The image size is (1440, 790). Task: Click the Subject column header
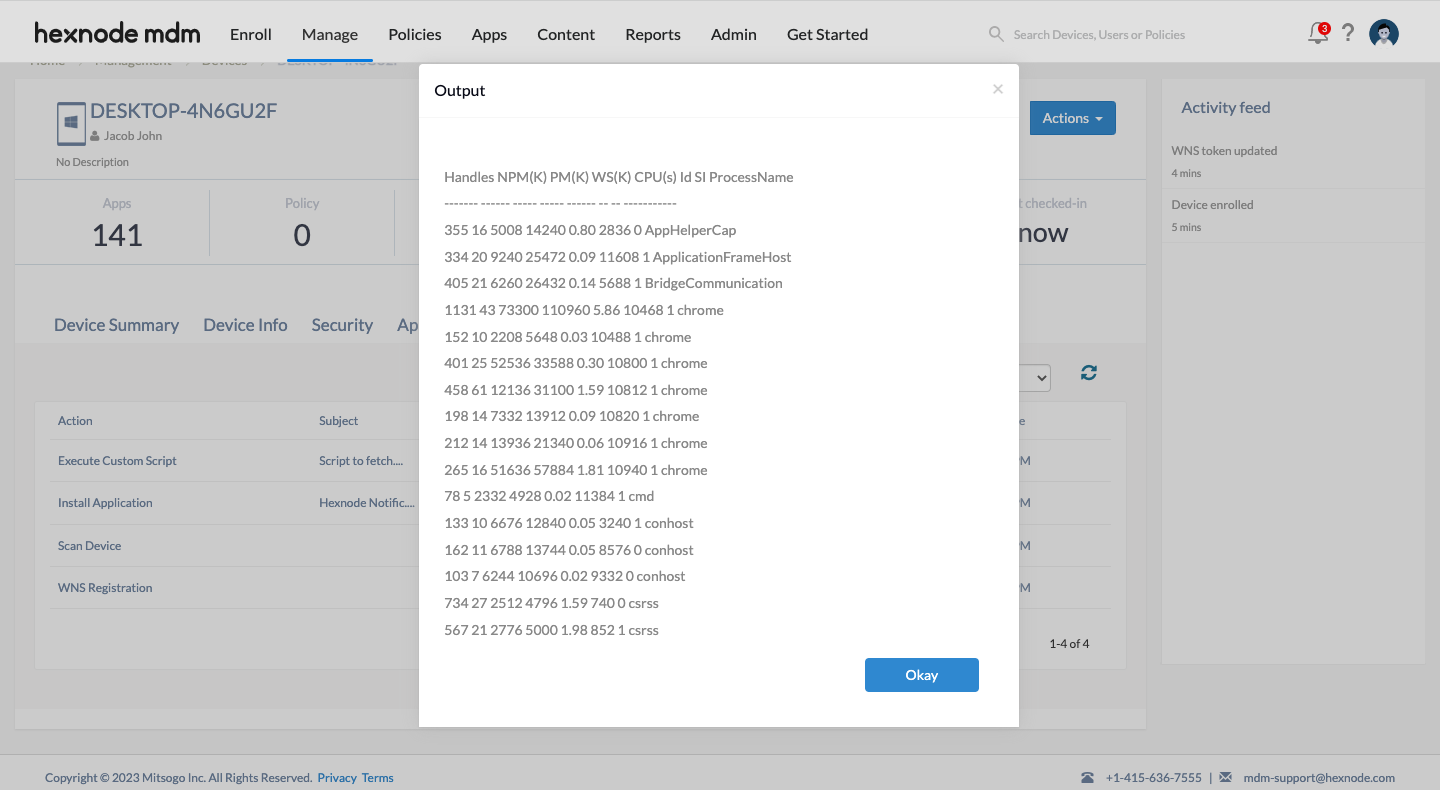tap(338, 421)
